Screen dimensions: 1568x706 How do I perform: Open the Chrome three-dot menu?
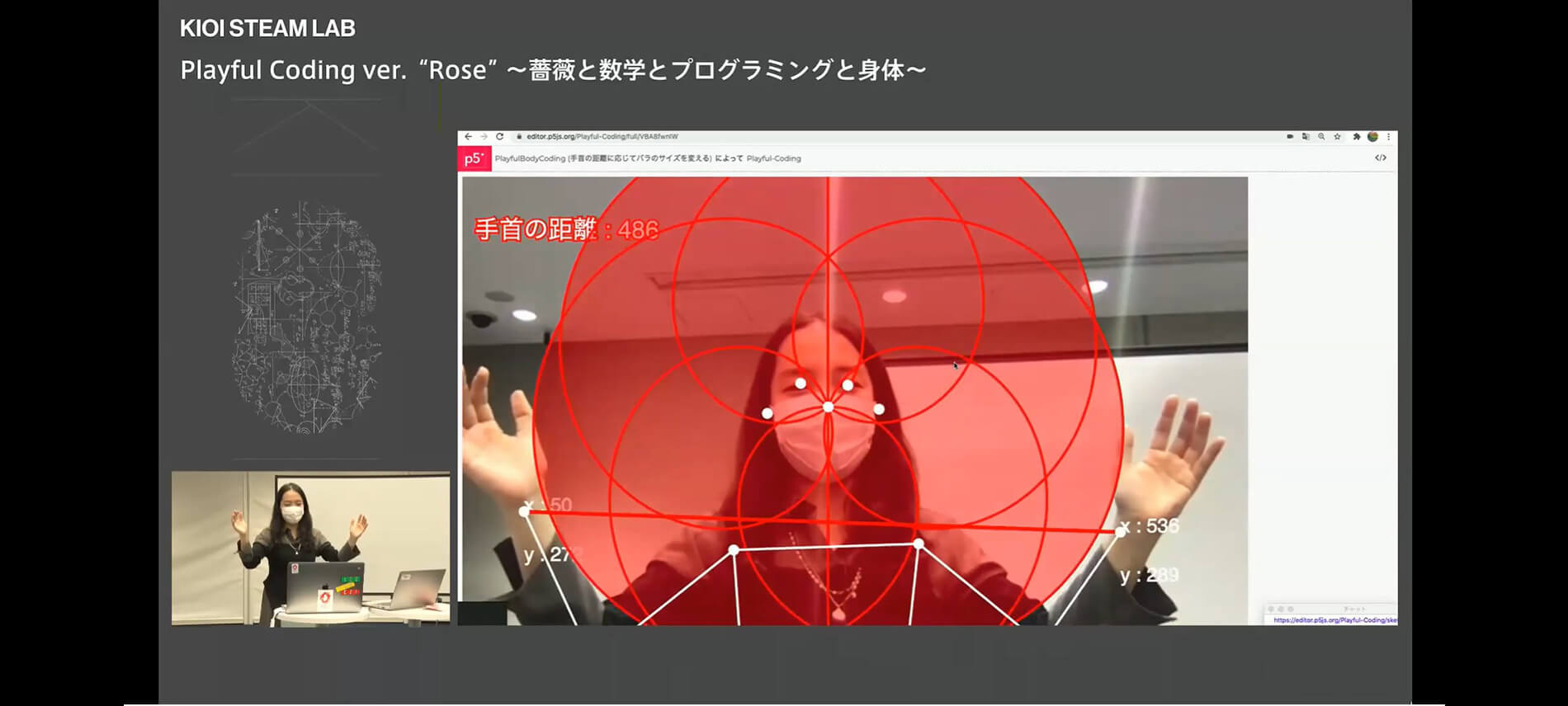[1388, 137]
